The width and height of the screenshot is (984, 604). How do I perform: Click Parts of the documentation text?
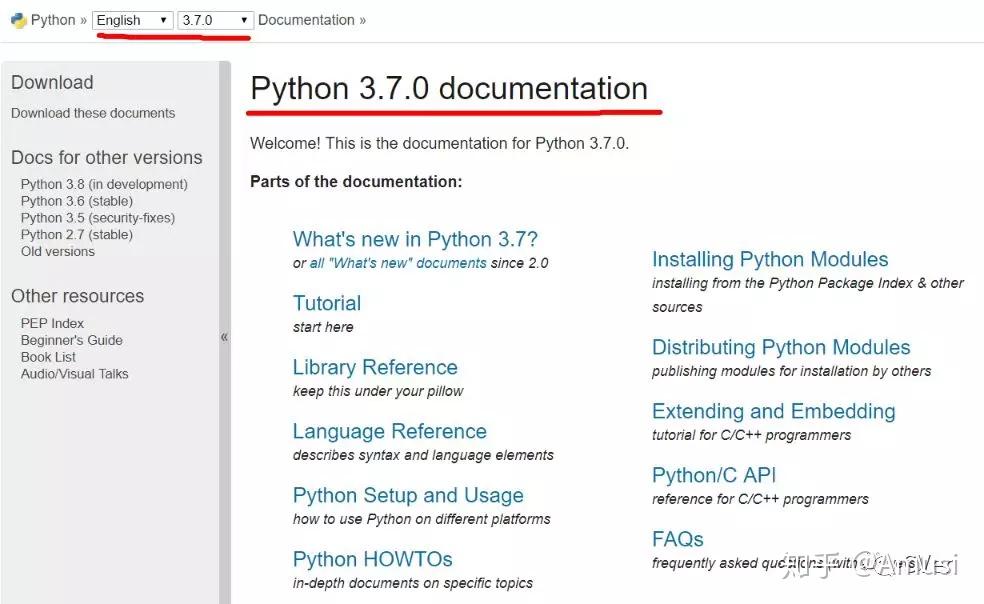tap(356, 181)
